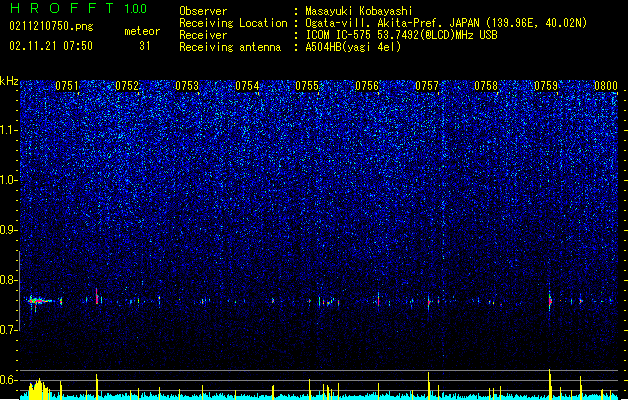The height and width of the screenshot is (400, 629).
Task: Select the file name 0211210750.png
Action: pos(51,26)
